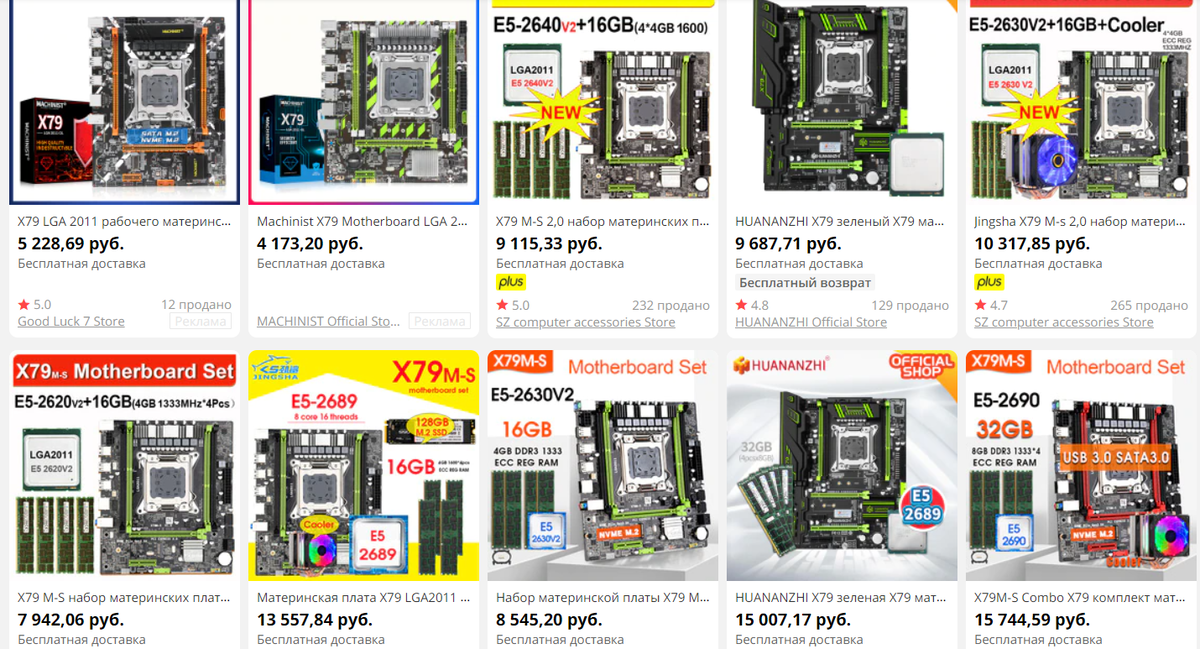Click the 4.7 star icon on the Jingsha listing
Image resolution: width=1200 pixels, height=649 pixels.
[x=981, y=305]
